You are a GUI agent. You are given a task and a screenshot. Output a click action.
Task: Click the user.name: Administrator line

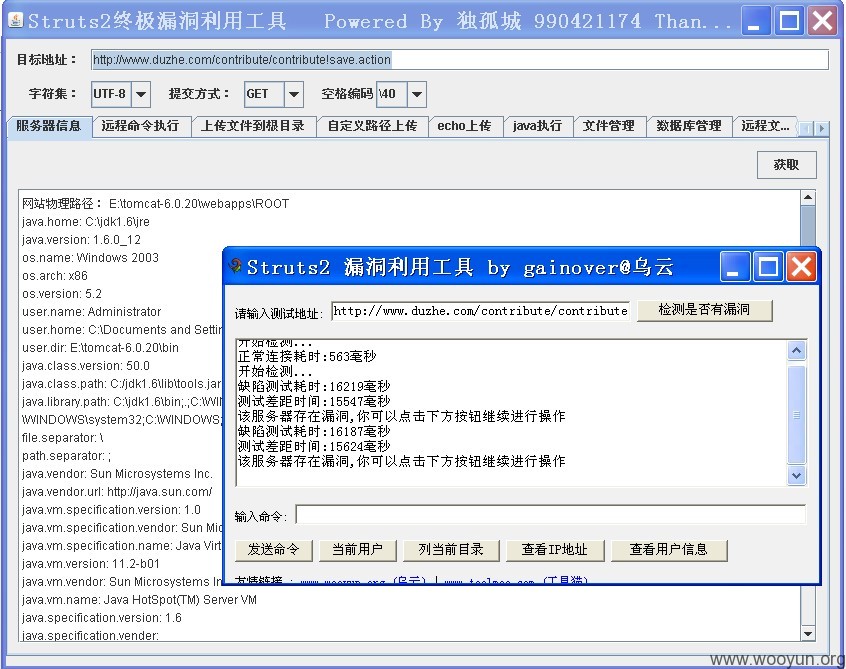[x=92, y=312]
